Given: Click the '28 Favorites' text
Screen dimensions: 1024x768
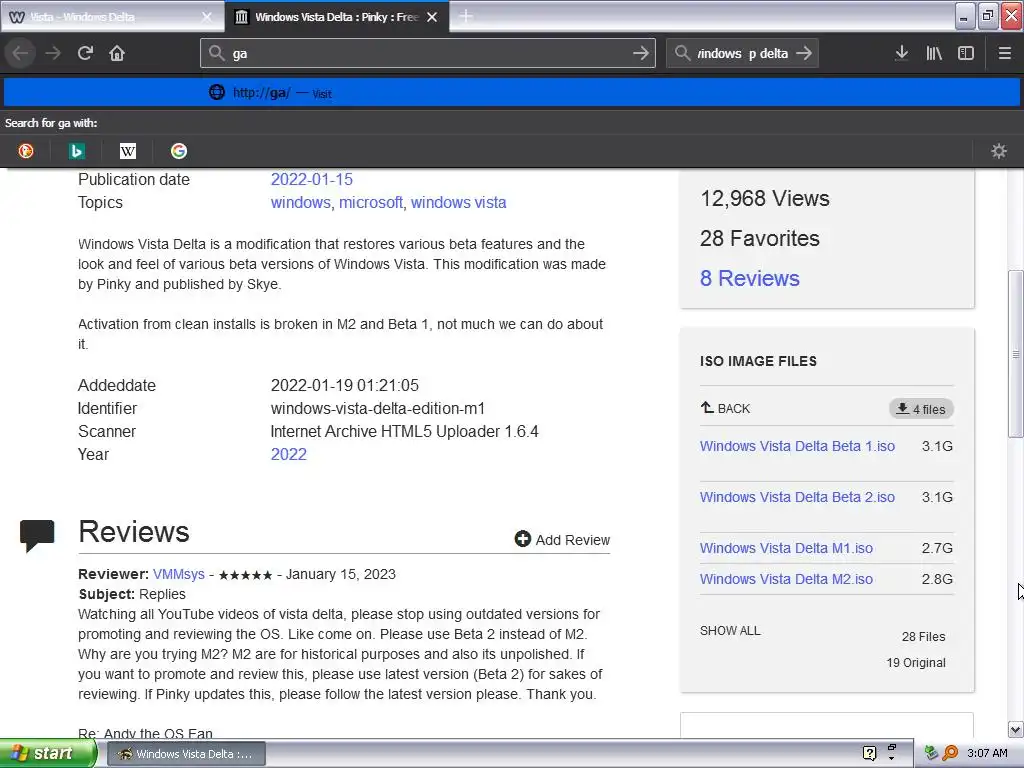Looking at the screenshot, I should tap(759, 238).
